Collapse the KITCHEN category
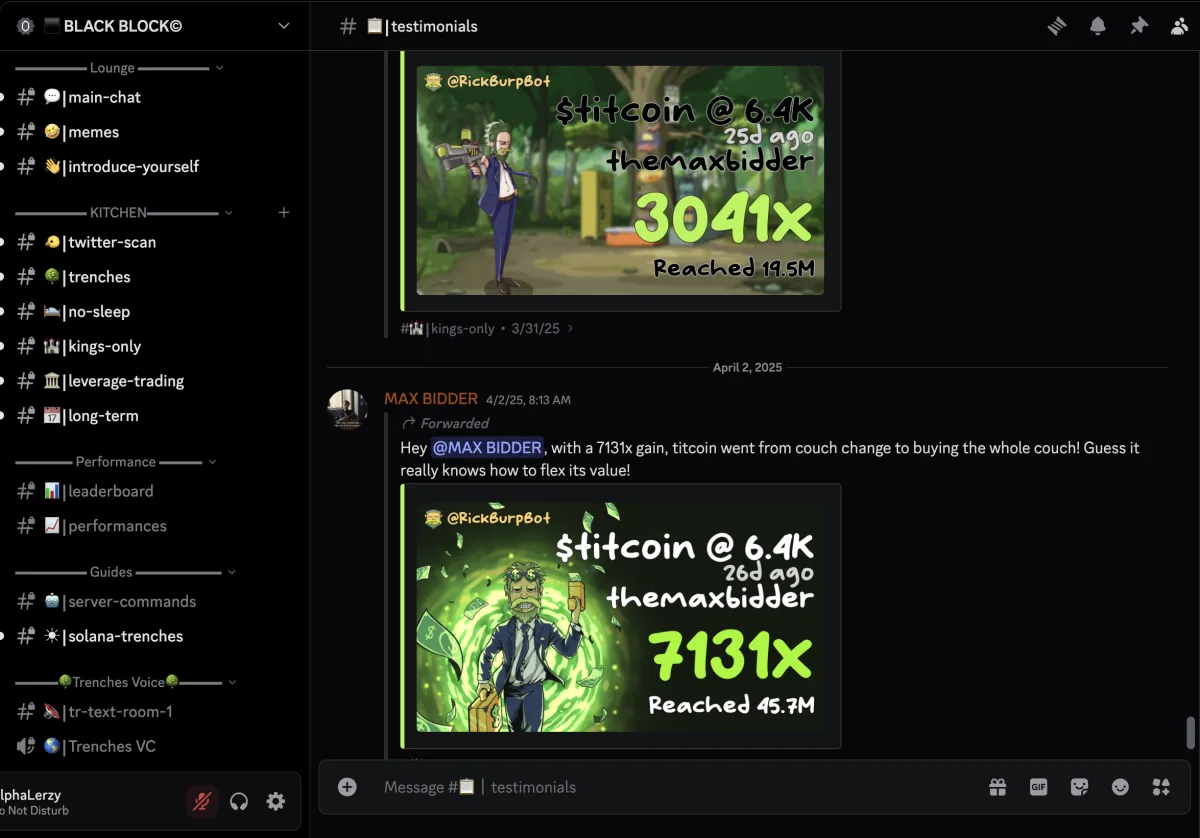The height and width of the screenshot is (838, 1200). point(124,213)
